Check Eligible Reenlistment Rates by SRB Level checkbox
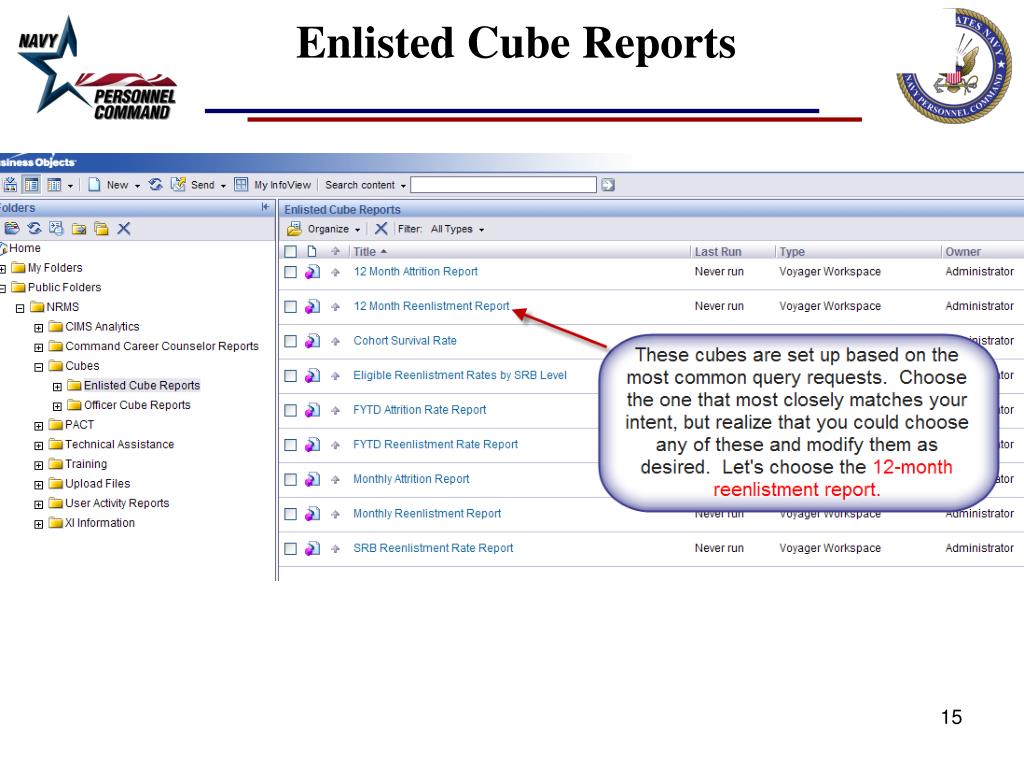 point(291,376)
